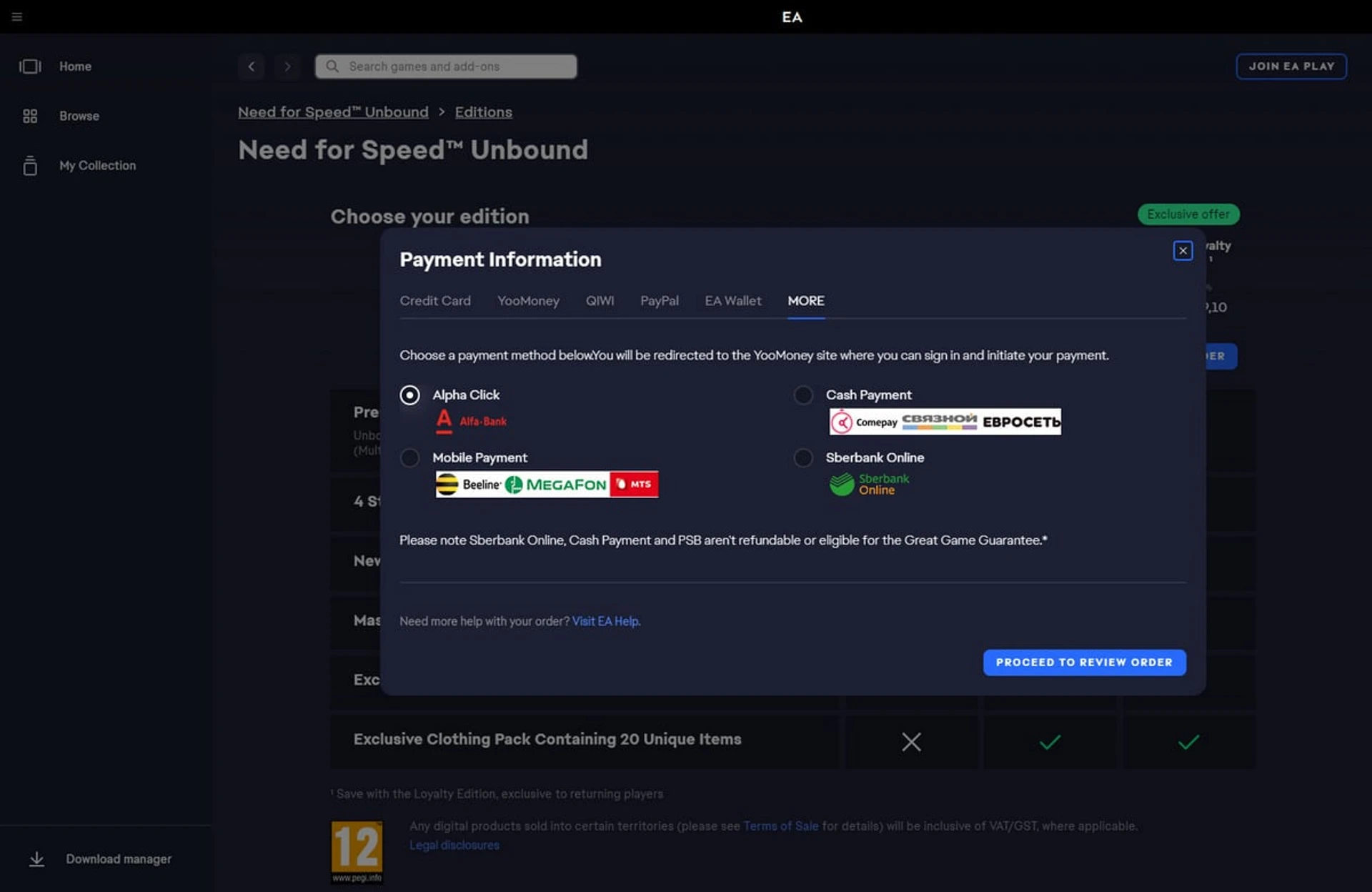The width and height of the screenshot is (1372, 892).
Task: Click the PEGI 12 rating badge
Action: [357, 853]
